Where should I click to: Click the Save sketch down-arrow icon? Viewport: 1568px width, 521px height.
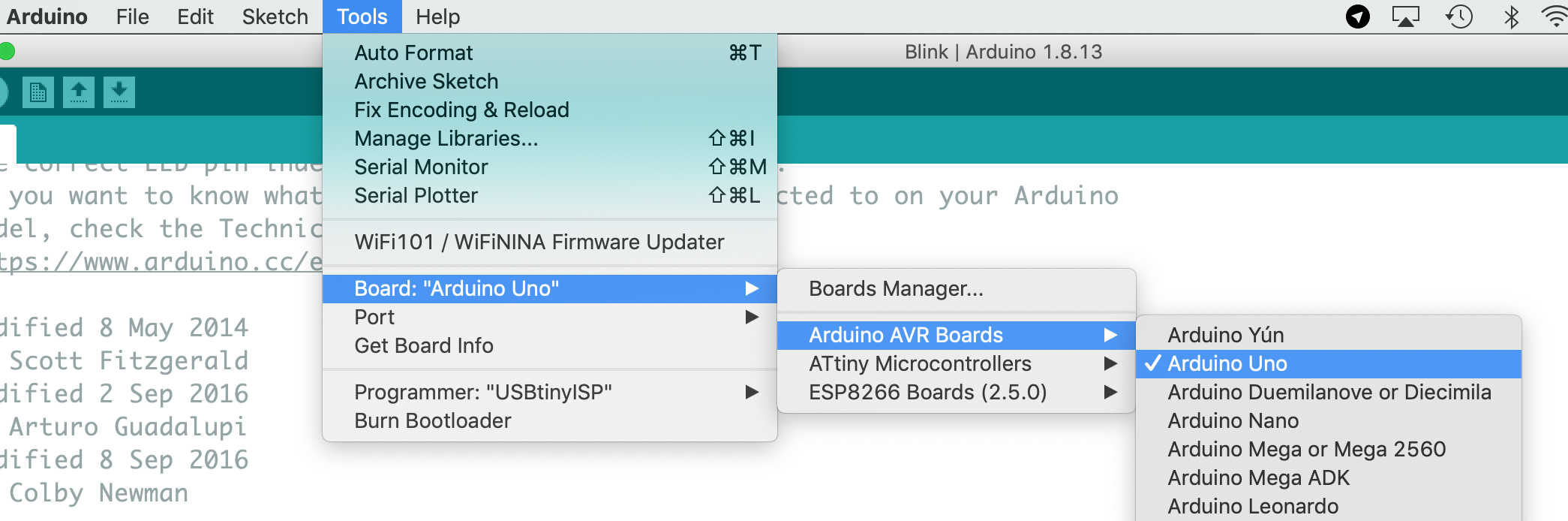(x=119, y=92)
